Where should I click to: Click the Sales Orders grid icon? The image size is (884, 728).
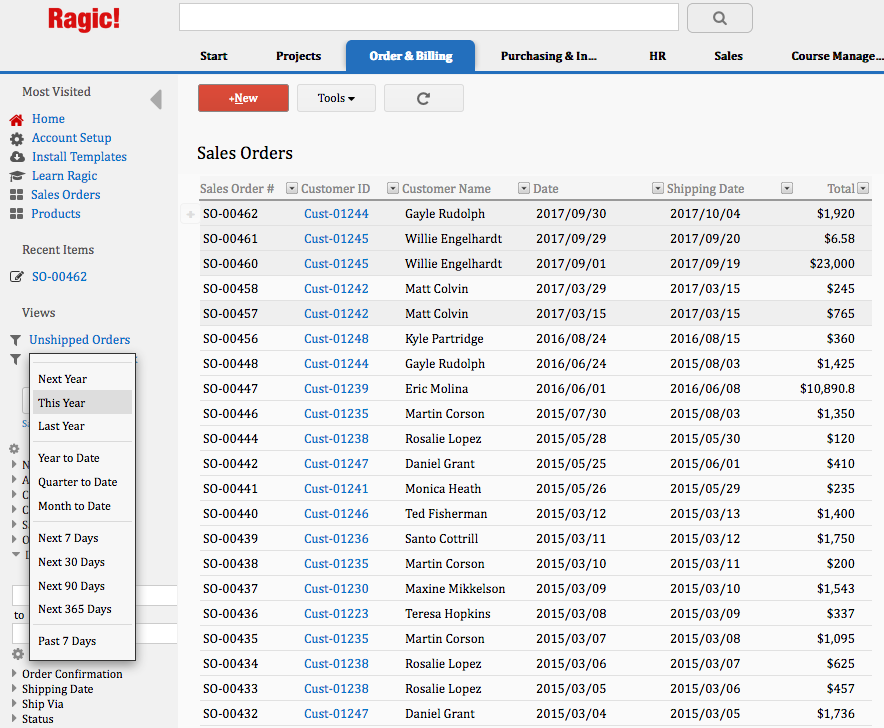tap(16, 195)
